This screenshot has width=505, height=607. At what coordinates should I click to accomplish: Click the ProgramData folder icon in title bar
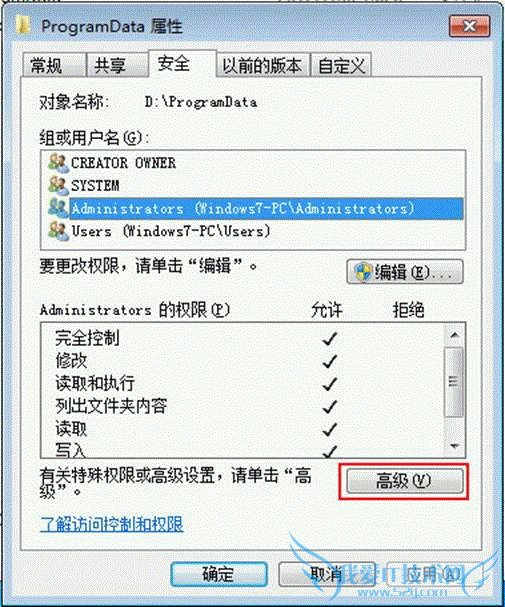[x=24, y=26]
